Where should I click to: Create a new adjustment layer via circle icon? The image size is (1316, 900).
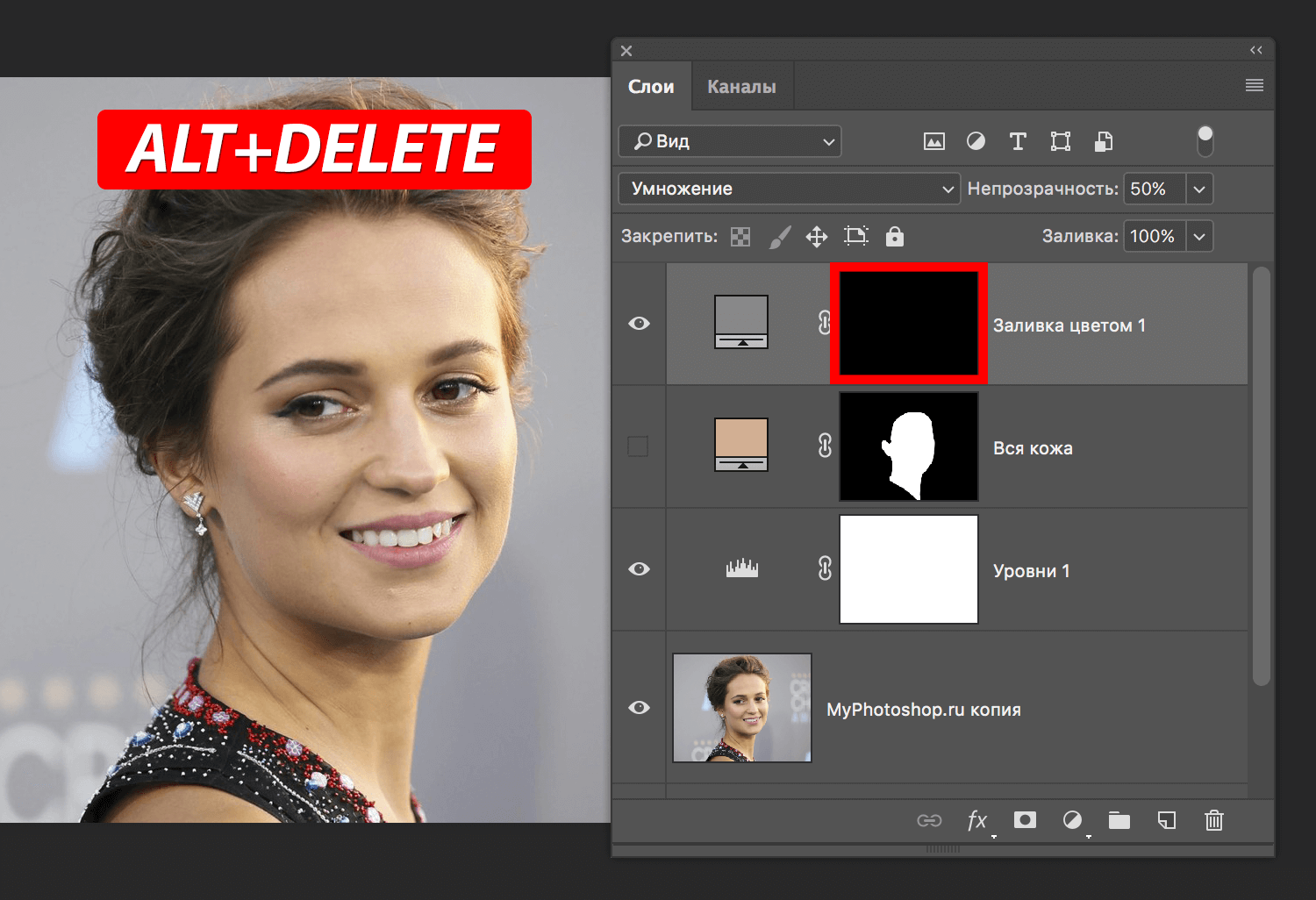1072,821
